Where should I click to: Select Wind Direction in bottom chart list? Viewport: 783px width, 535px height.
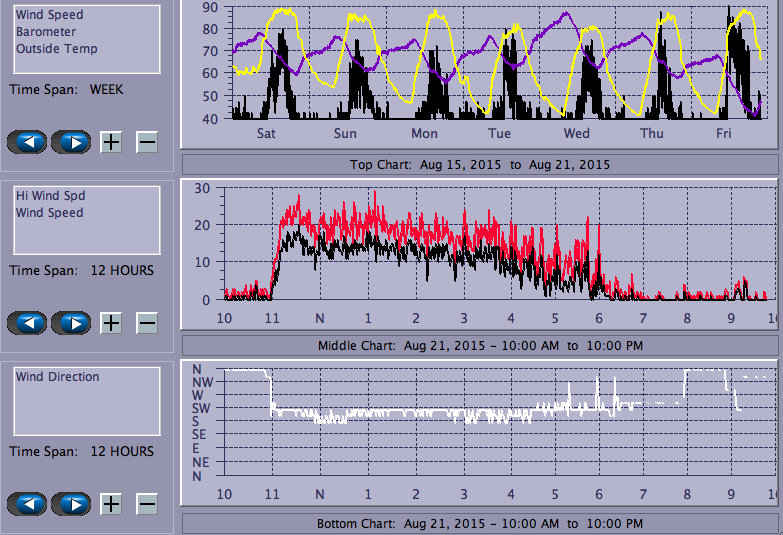[57, 377]
